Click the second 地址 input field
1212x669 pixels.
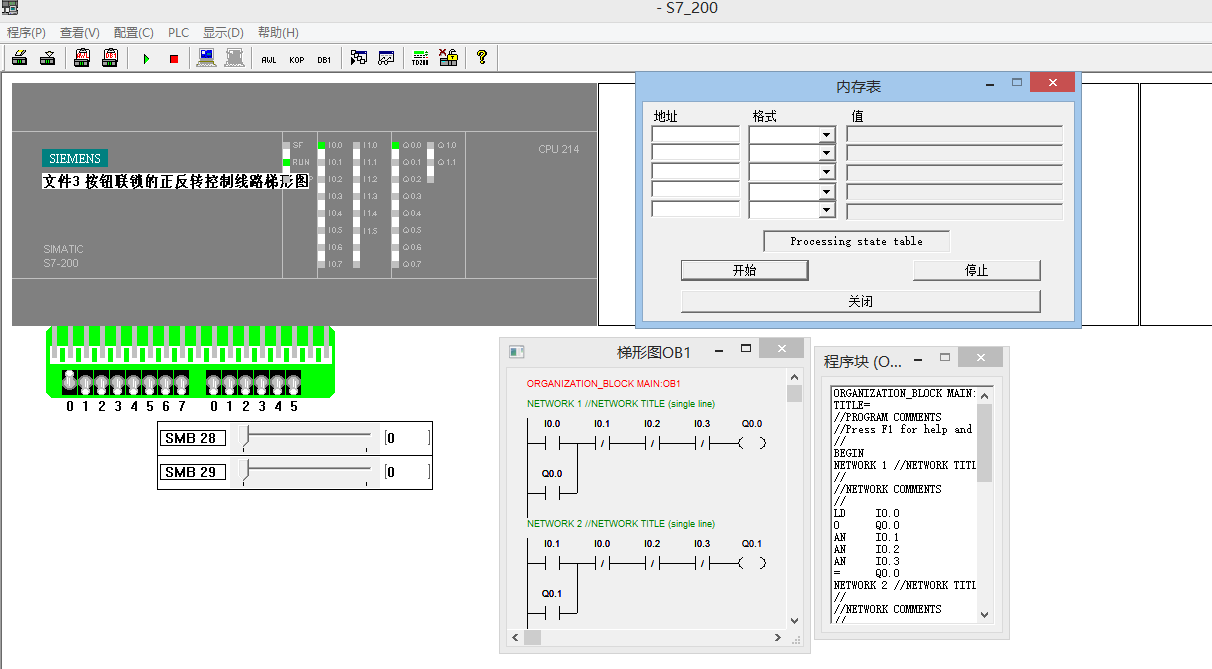point(695,153)
